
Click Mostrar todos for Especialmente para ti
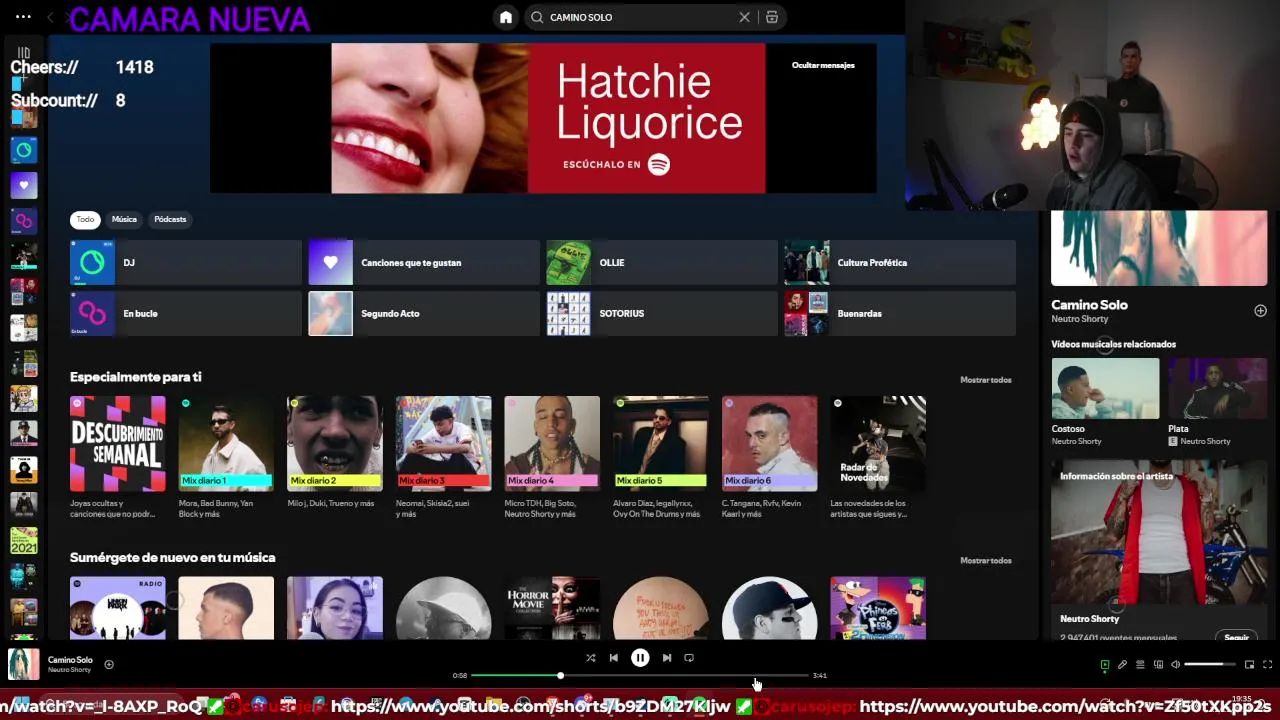(985, 380)
